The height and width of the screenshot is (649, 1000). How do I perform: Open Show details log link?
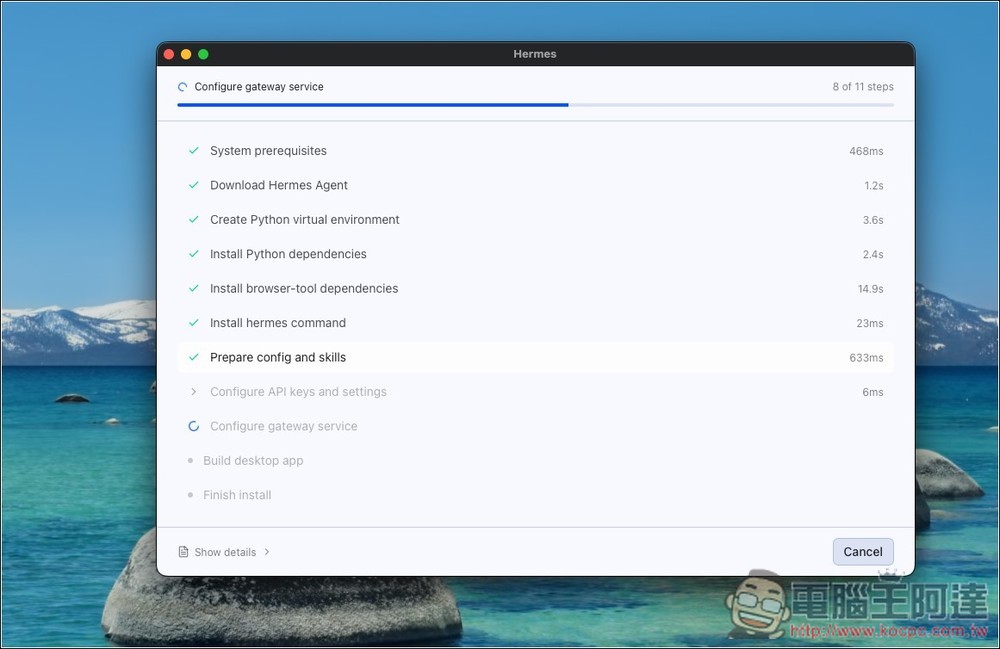[x=225, y=552]
